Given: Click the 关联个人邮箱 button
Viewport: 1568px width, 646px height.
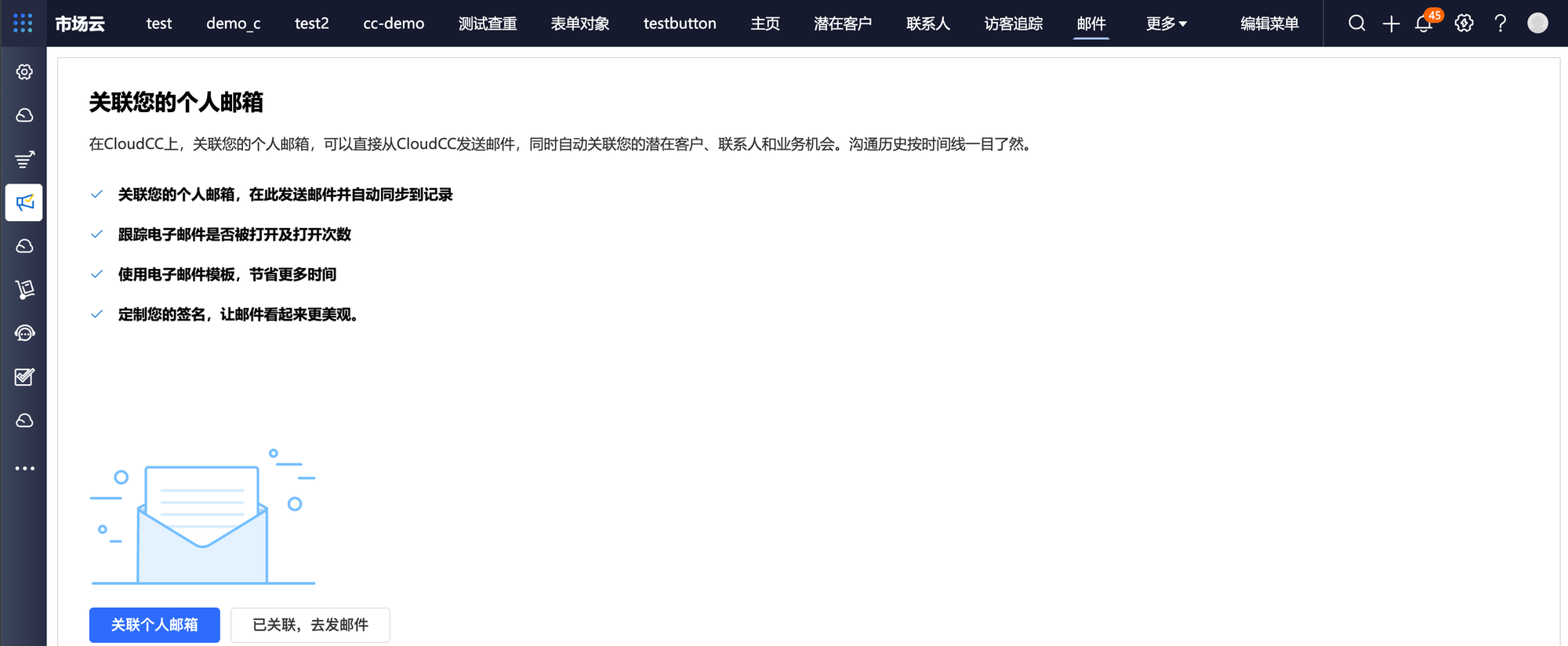Looking at the screenshot, I should 154,625.
